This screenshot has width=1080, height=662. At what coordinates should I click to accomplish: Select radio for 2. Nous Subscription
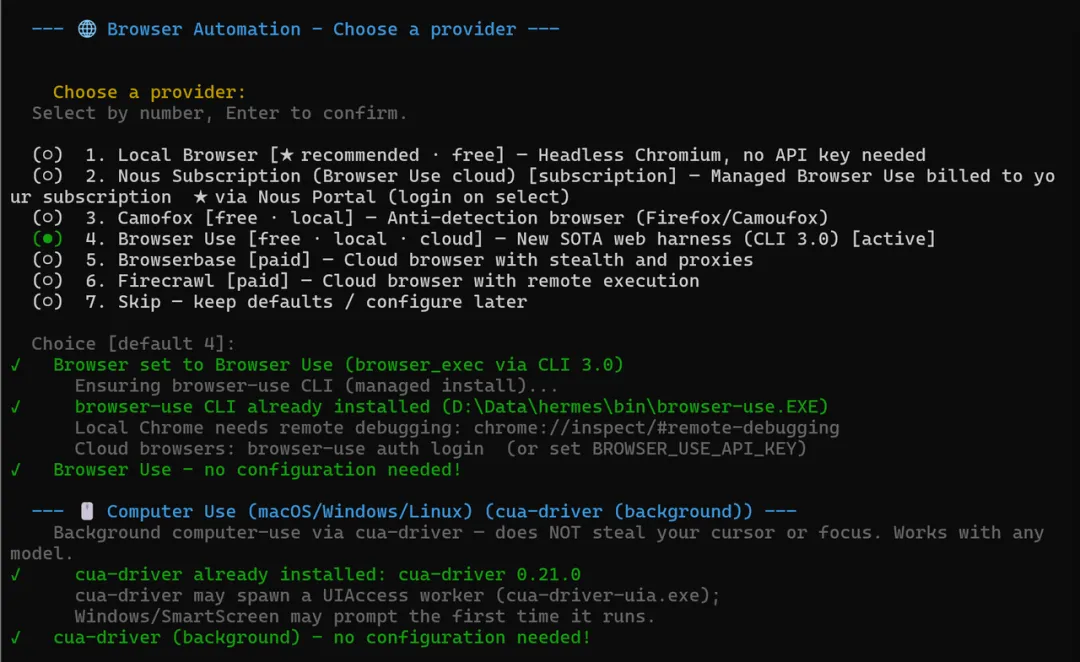coord(48,176)
